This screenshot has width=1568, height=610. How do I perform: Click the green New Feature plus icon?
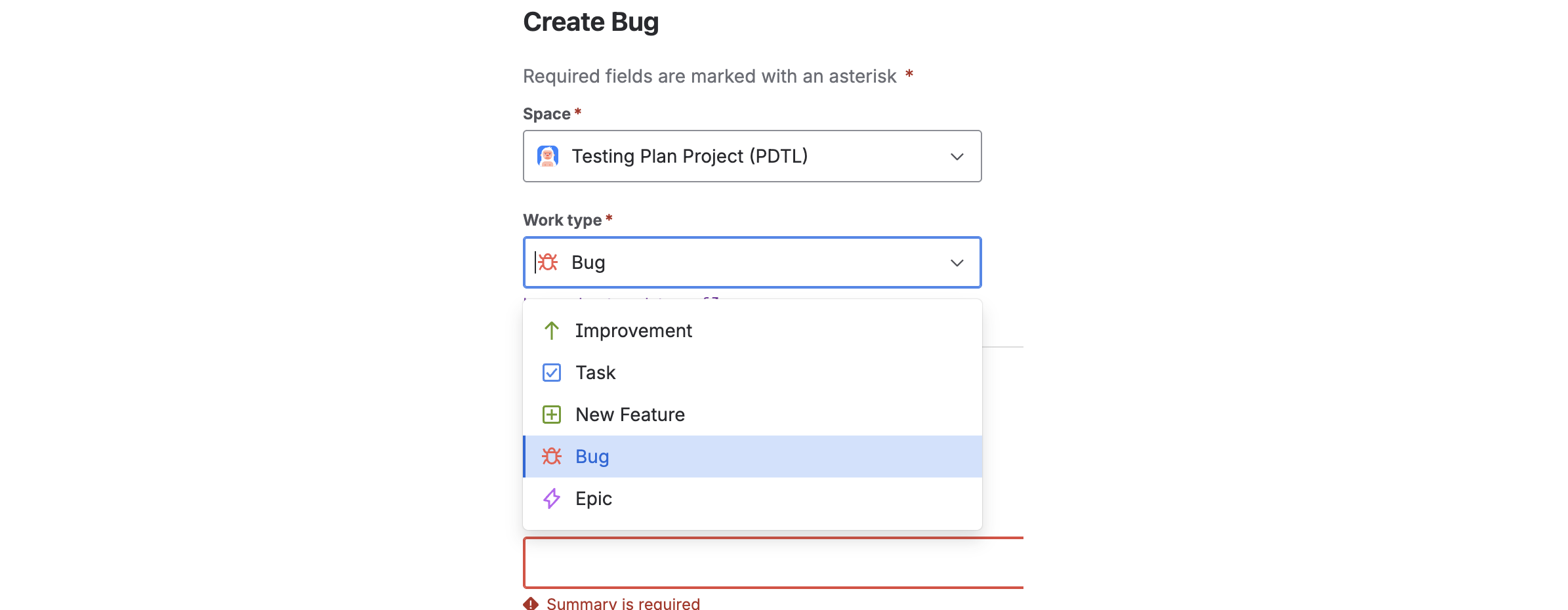(x=552, y=415)
